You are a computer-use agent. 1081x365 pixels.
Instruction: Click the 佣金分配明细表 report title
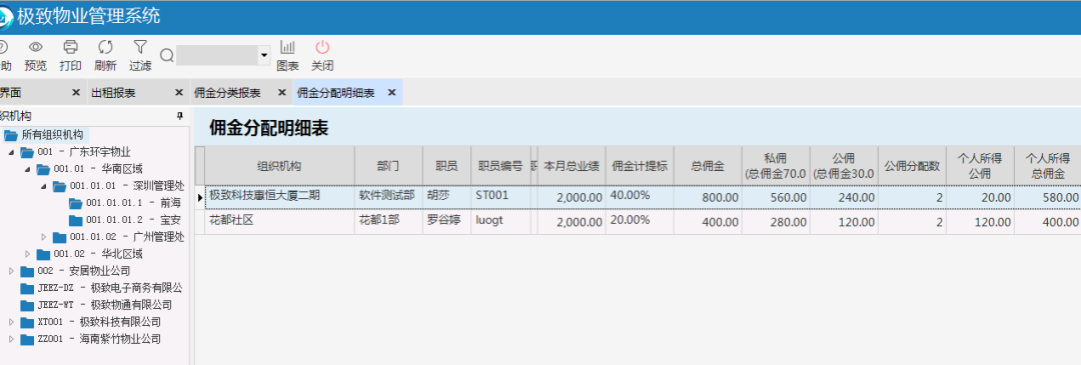(270, 127)
